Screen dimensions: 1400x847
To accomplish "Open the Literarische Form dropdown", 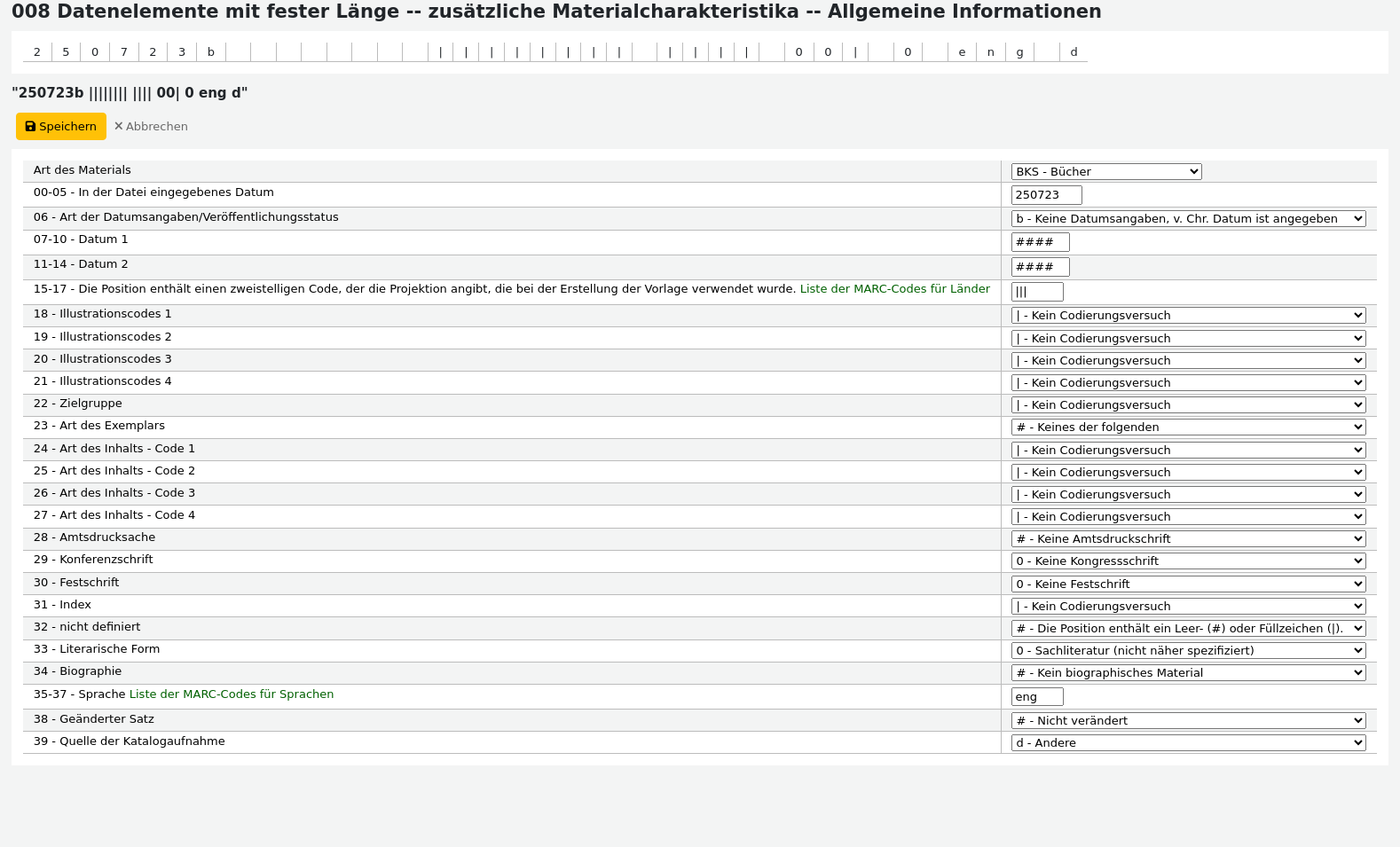I will click(x=1187, y=651).
